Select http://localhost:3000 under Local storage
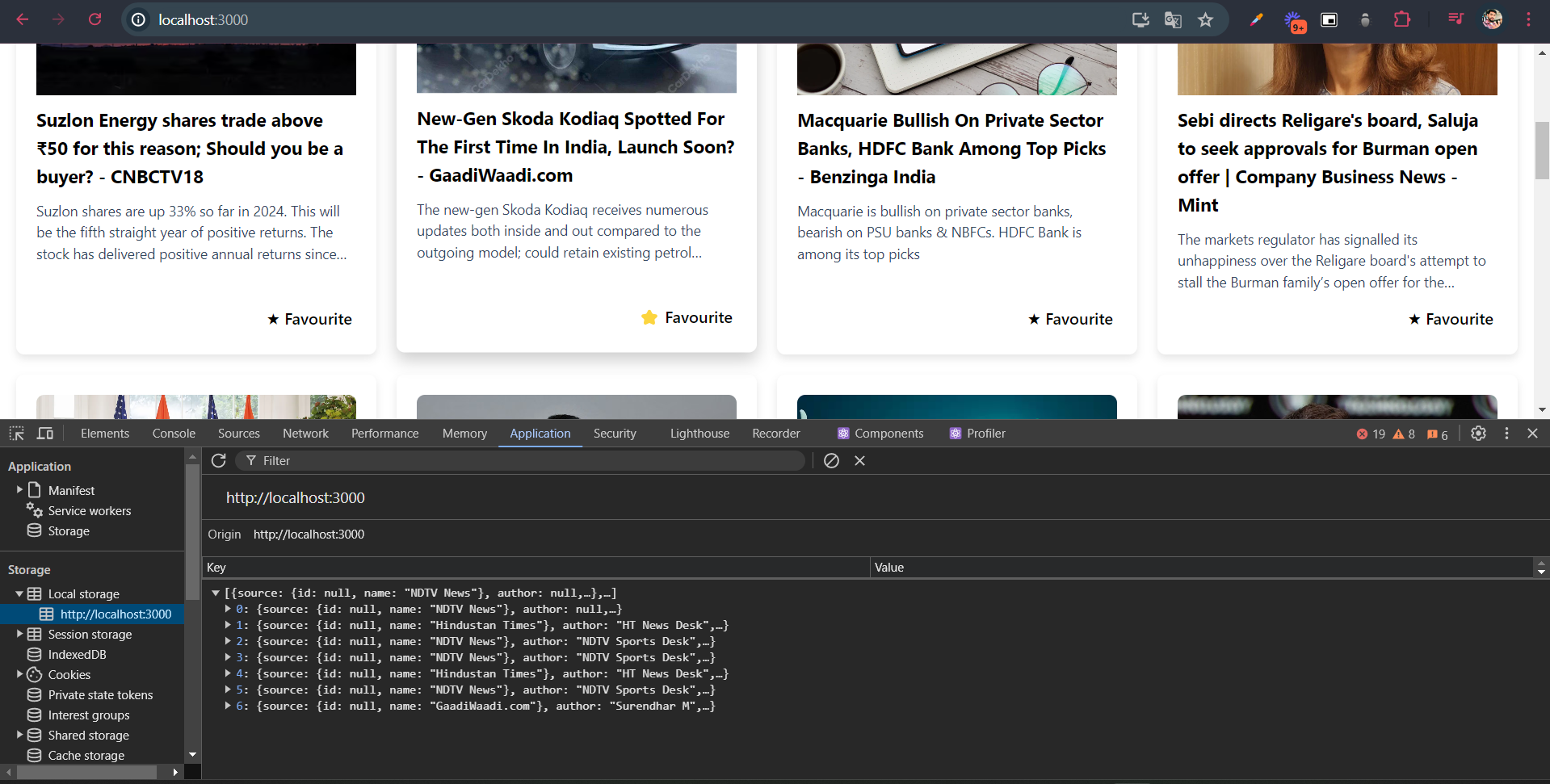The height and width of the screenshot is (784, 1550). click(x=116, y=614)
